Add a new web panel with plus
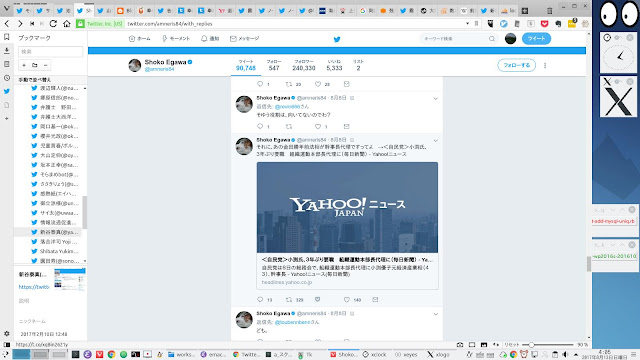This screenshot has height=360, width=640. pos(7,118)
